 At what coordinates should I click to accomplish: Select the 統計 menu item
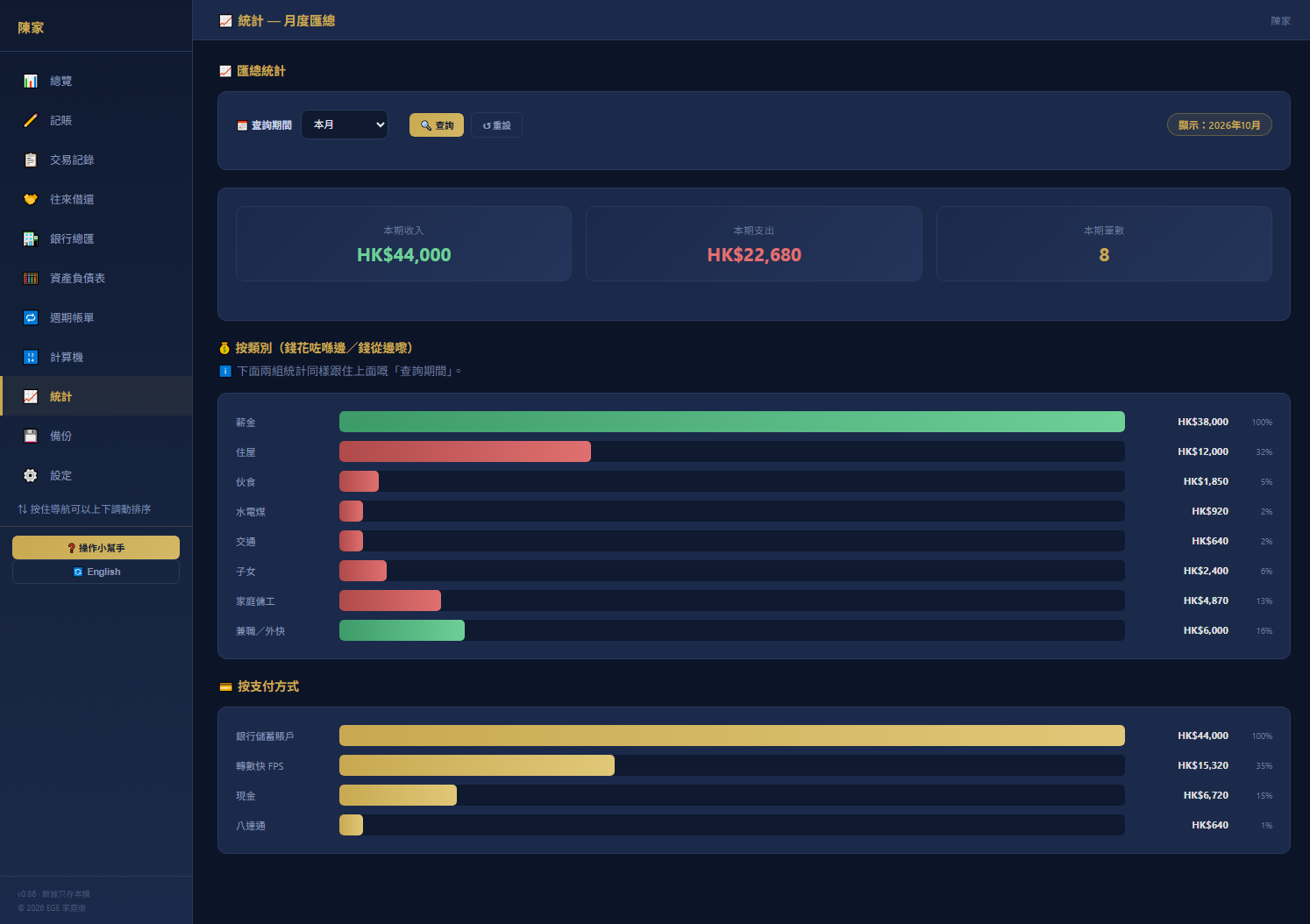pos(96,396)
